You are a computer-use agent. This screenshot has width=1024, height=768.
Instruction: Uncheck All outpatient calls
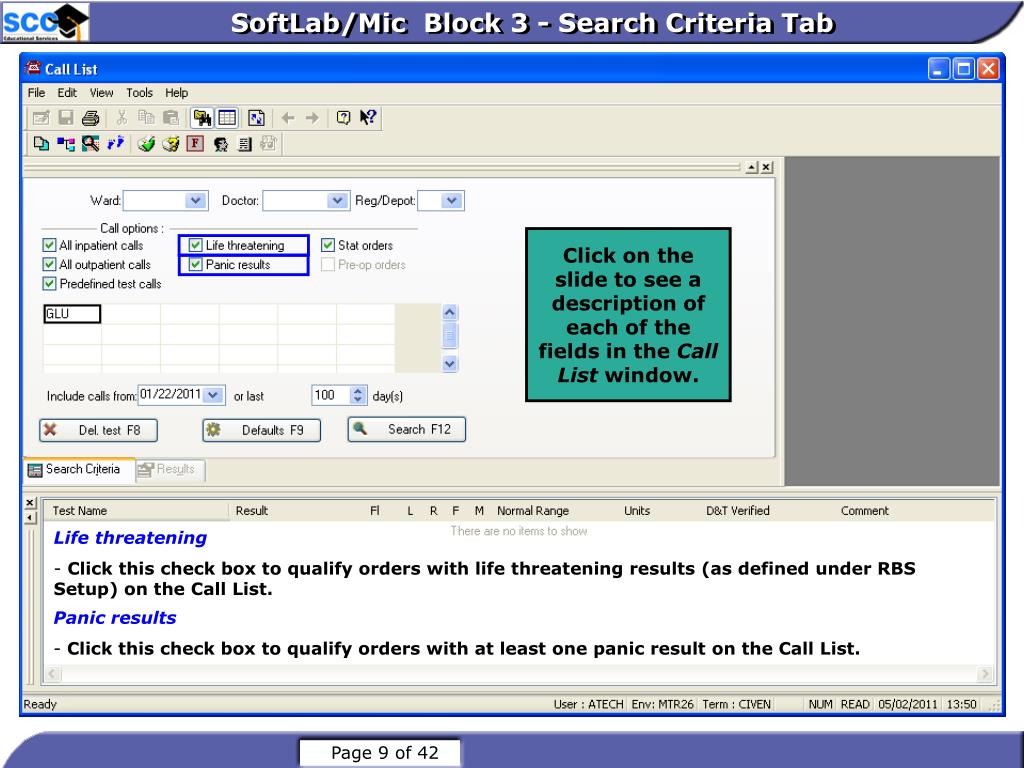(x=49, y=264)
